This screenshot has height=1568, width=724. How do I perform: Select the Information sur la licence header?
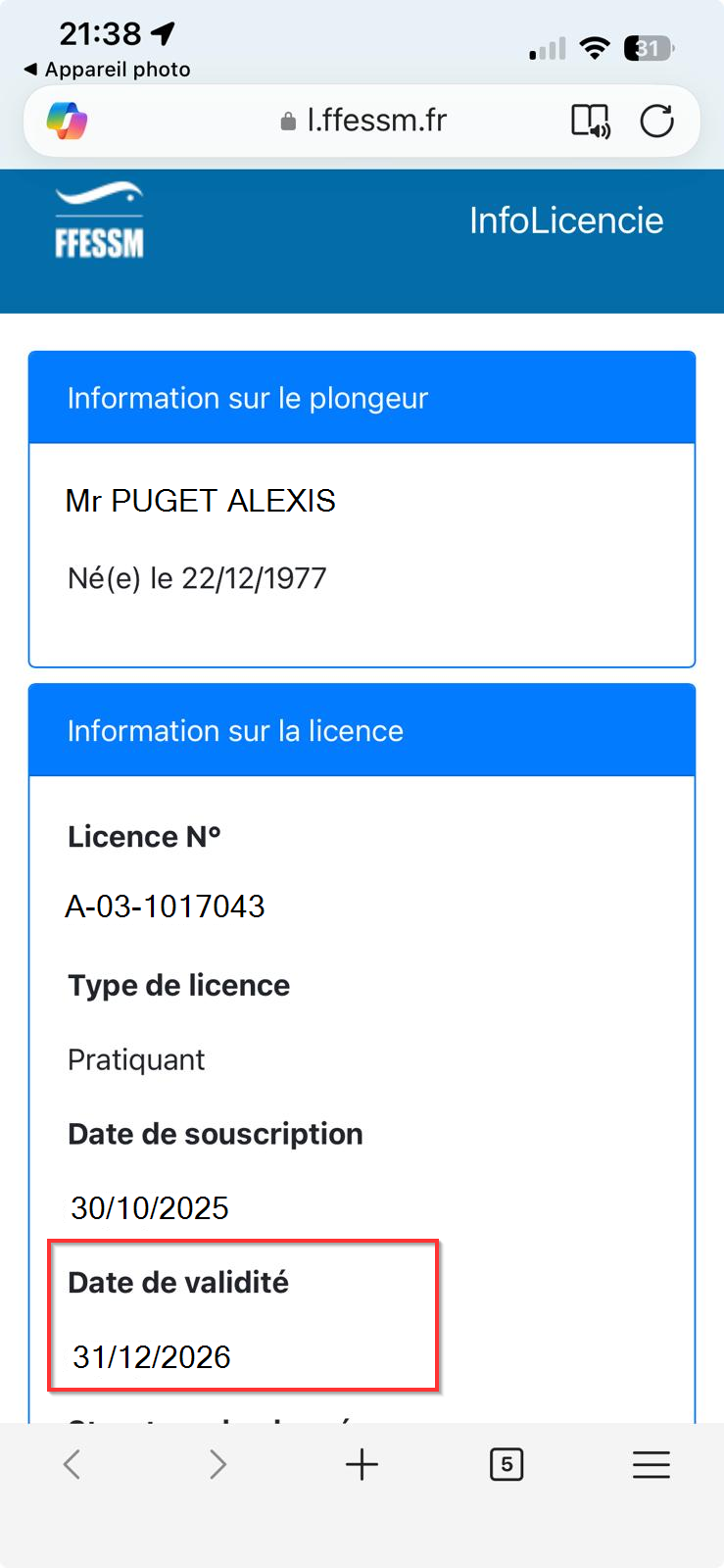pyautogui.click(x=235, y=730)
